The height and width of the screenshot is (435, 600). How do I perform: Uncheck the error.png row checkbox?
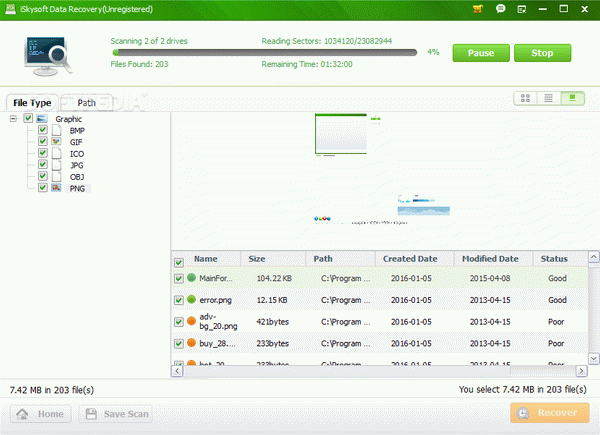point(179,300)
